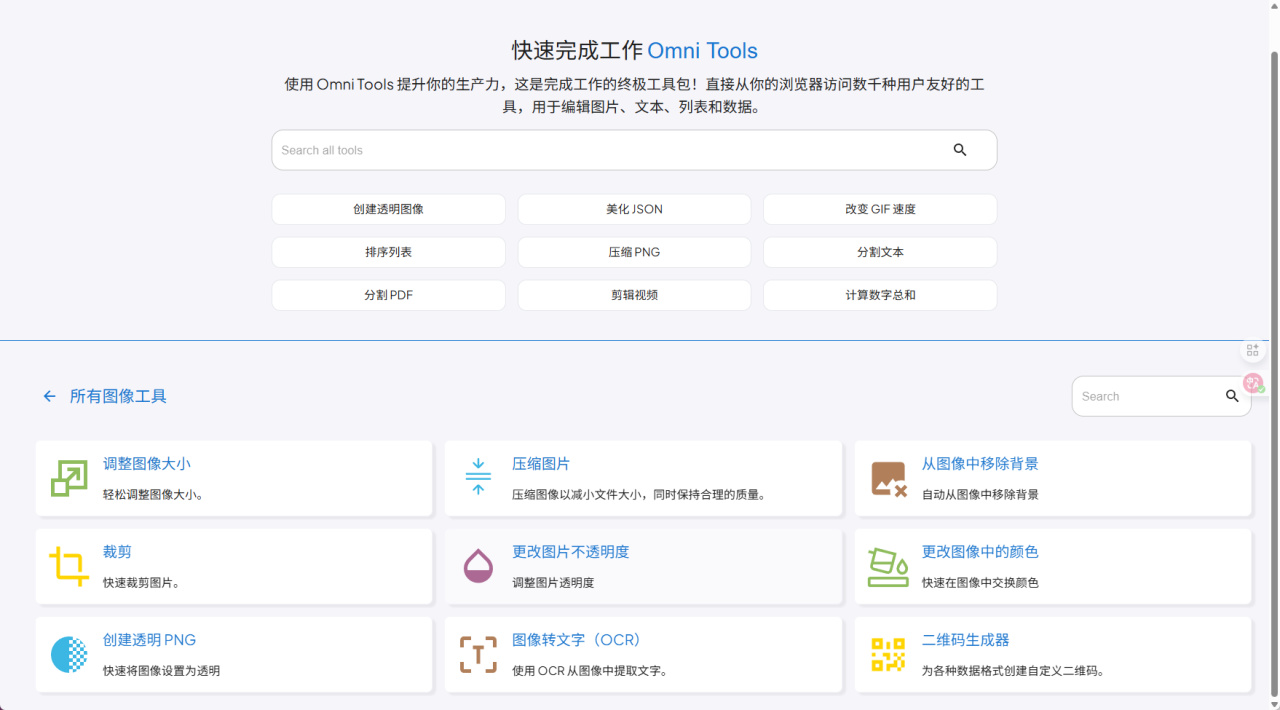Click the description 快速裁剪图片。
The image size is (1280, 710).
(141, 582)
